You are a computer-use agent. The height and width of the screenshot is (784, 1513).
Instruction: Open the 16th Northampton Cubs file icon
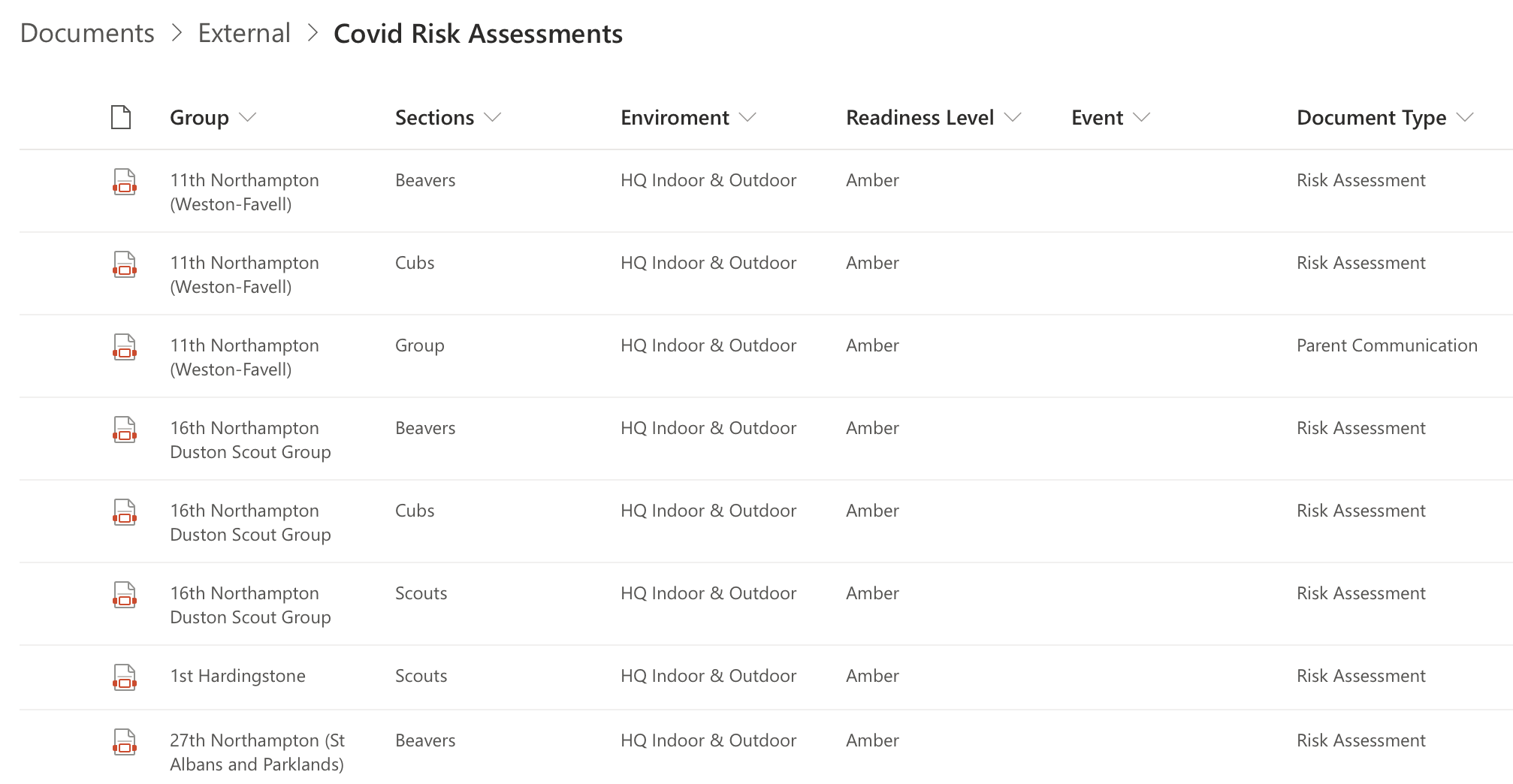[125, 512]
